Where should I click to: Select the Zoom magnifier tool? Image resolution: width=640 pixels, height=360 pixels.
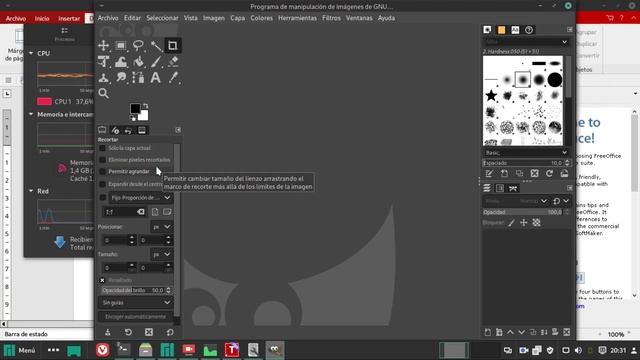coord(104,93)
